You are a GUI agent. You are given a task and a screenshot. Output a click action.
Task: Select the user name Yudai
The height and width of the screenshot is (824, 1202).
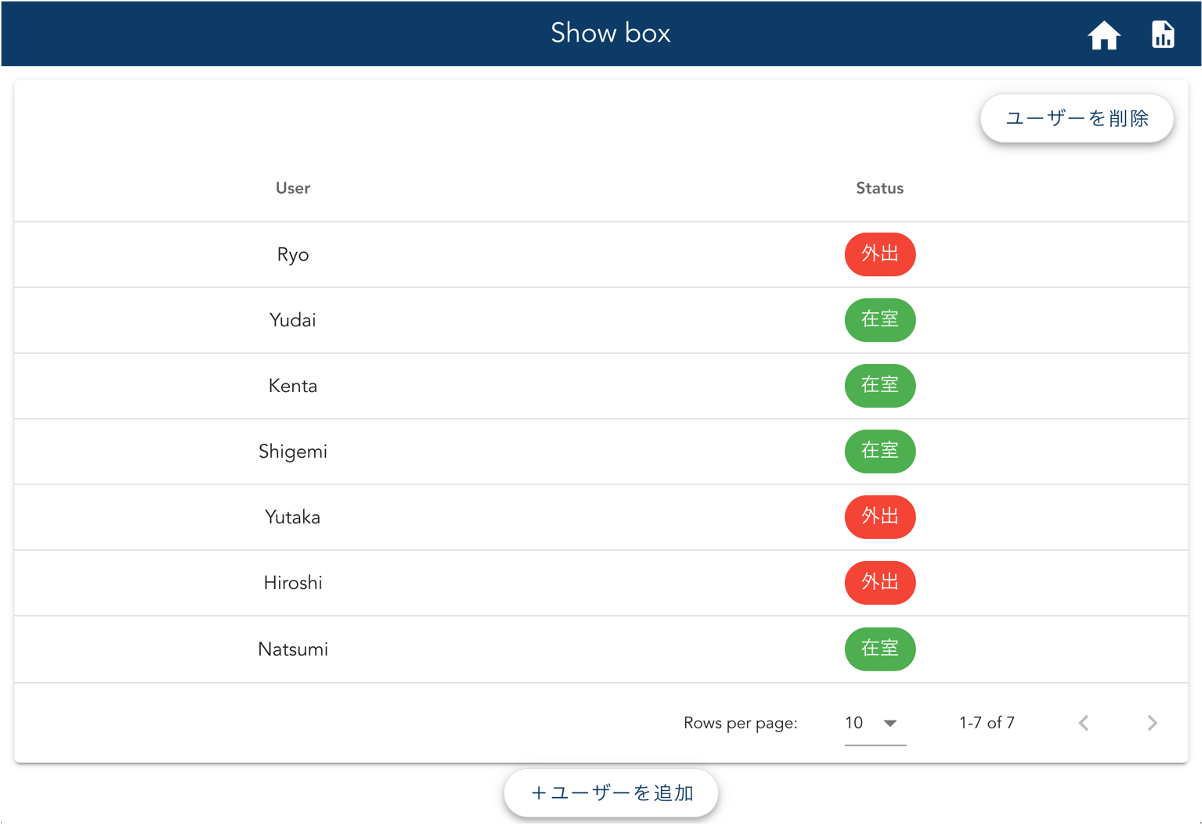[293, 320]
